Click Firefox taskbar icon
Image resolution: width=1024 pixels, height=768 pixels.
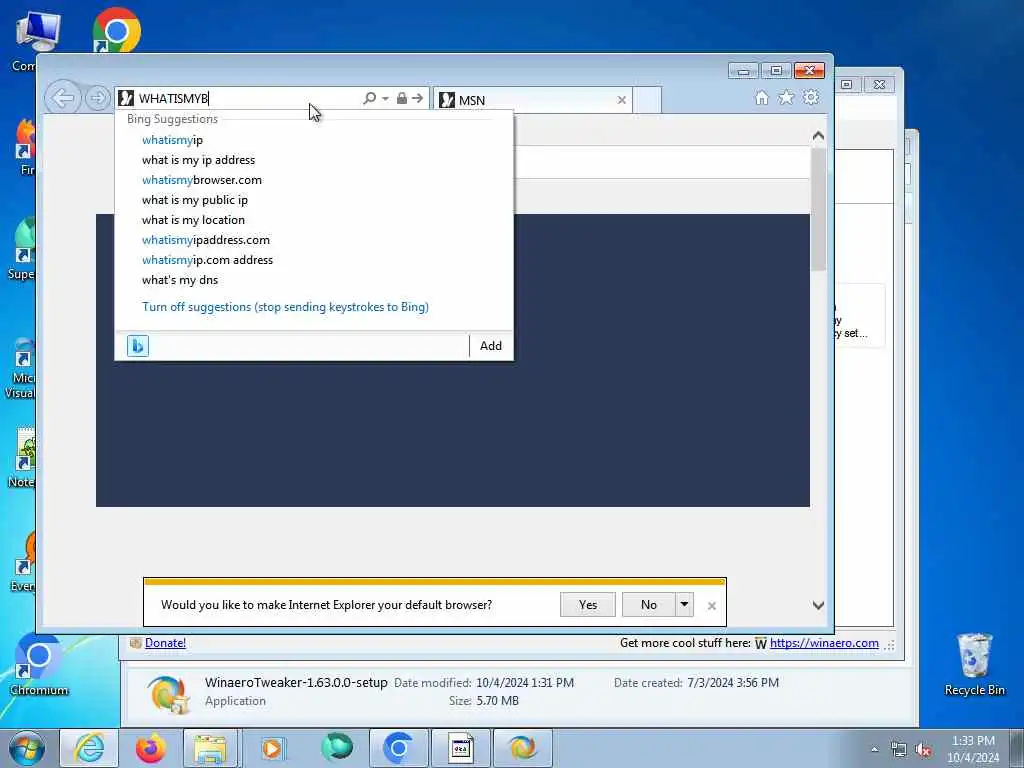coord(151,748)
